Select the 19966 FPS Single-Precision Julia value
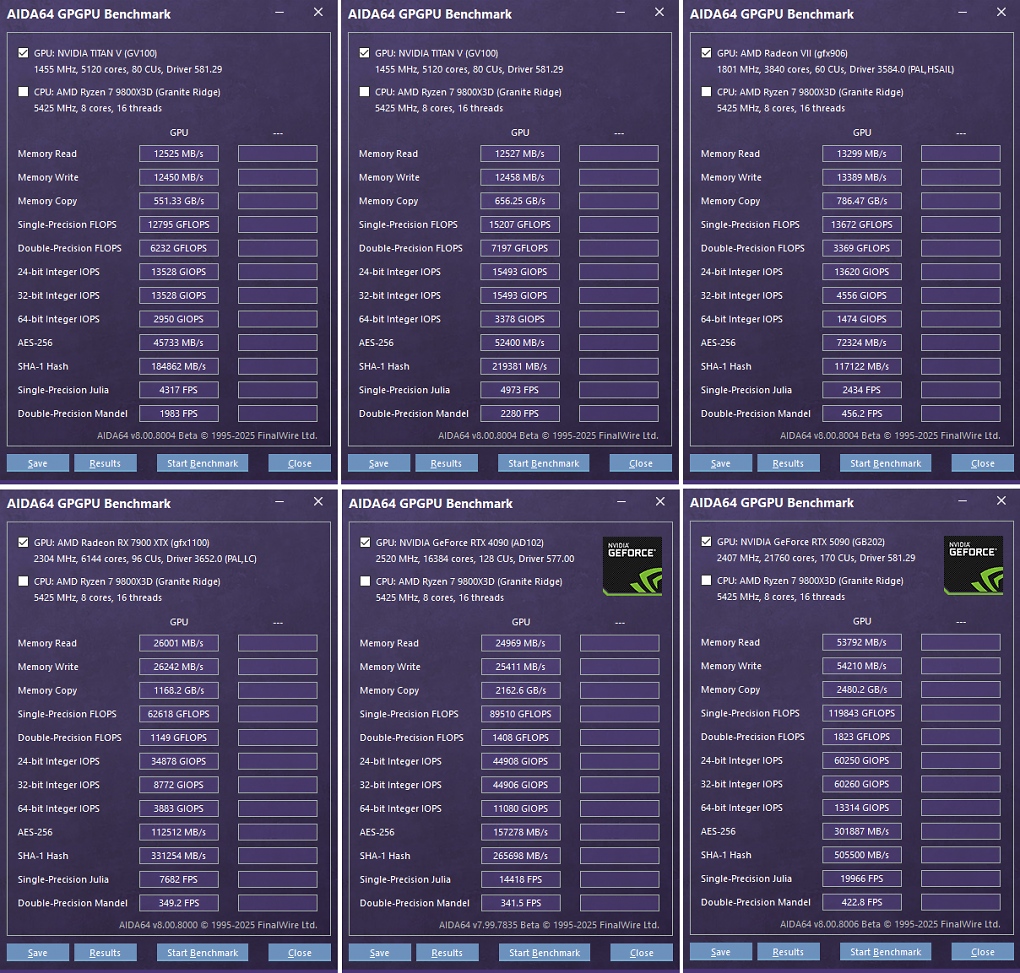This screenshot has width=1020, height=973. (862, 878)
